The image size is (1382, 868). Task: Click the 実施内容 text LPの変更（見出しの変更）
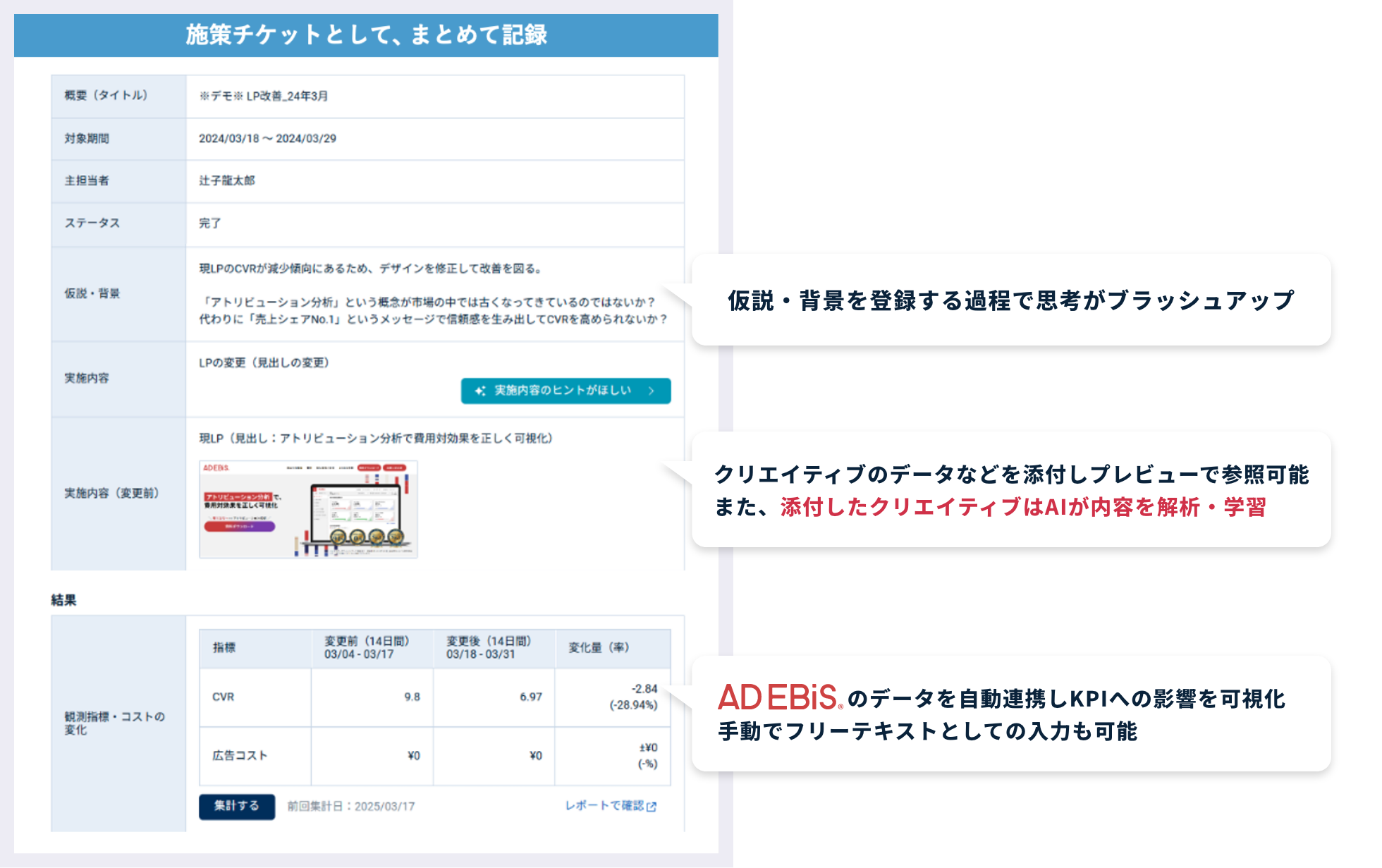click(x=264, y=363)
